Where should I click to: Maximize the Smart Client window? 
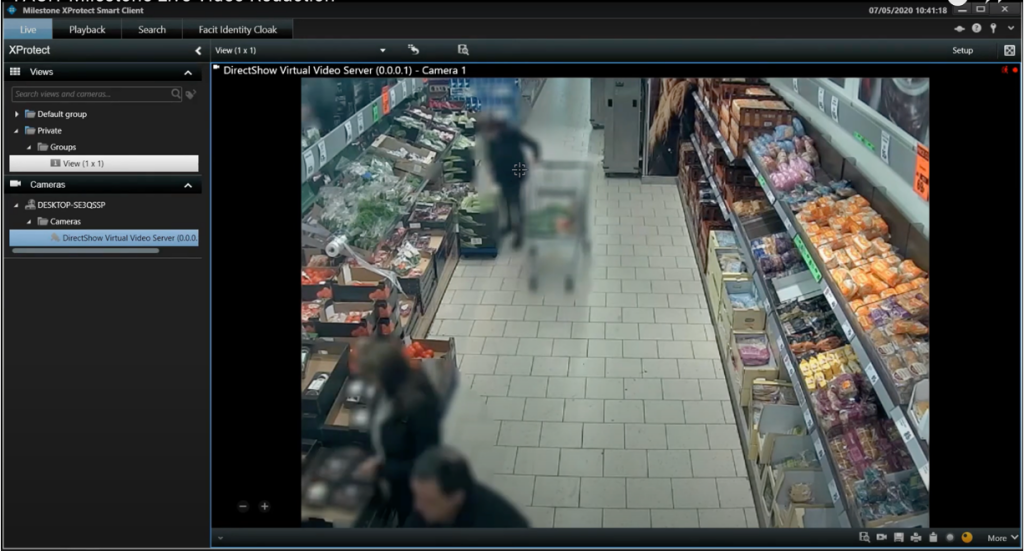980,9
